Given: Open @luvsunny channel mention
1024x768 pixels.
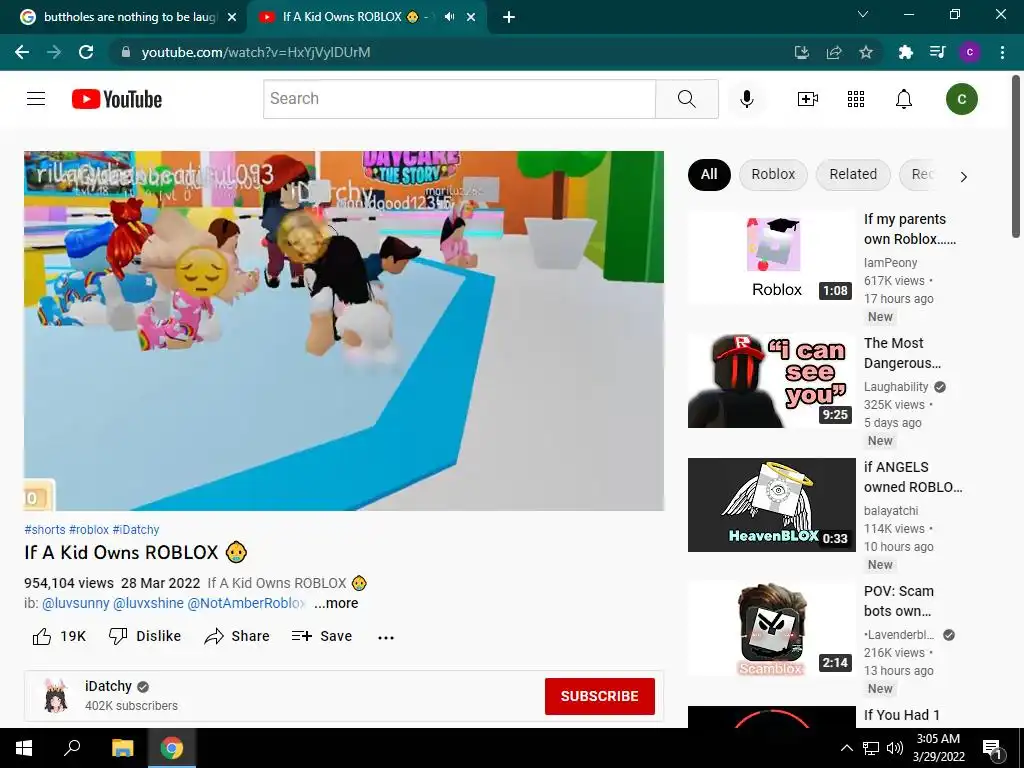Looking at the screenshot, I should point(76,603).
